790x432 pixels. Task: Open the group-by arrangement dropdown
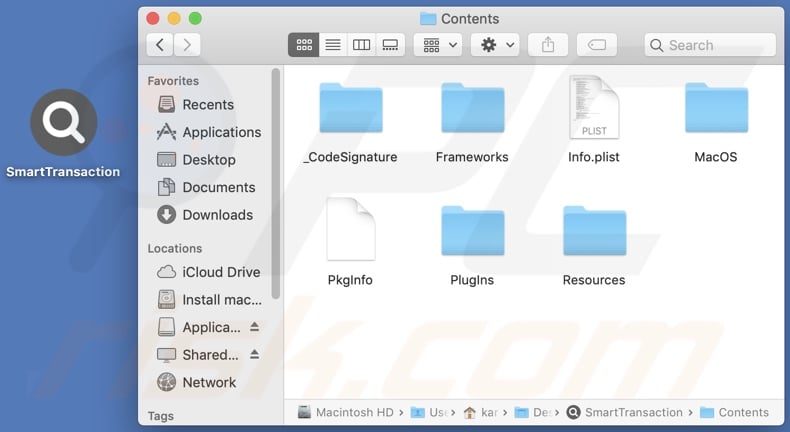pyautogui.click(x=438, y=45)
